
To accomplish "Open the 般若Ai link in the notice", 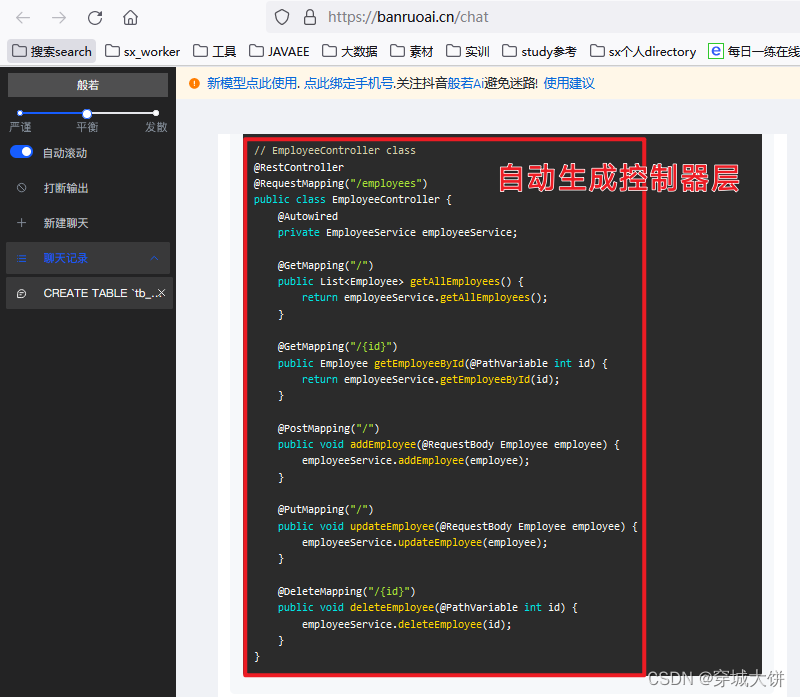I will (x=465, y=83).
